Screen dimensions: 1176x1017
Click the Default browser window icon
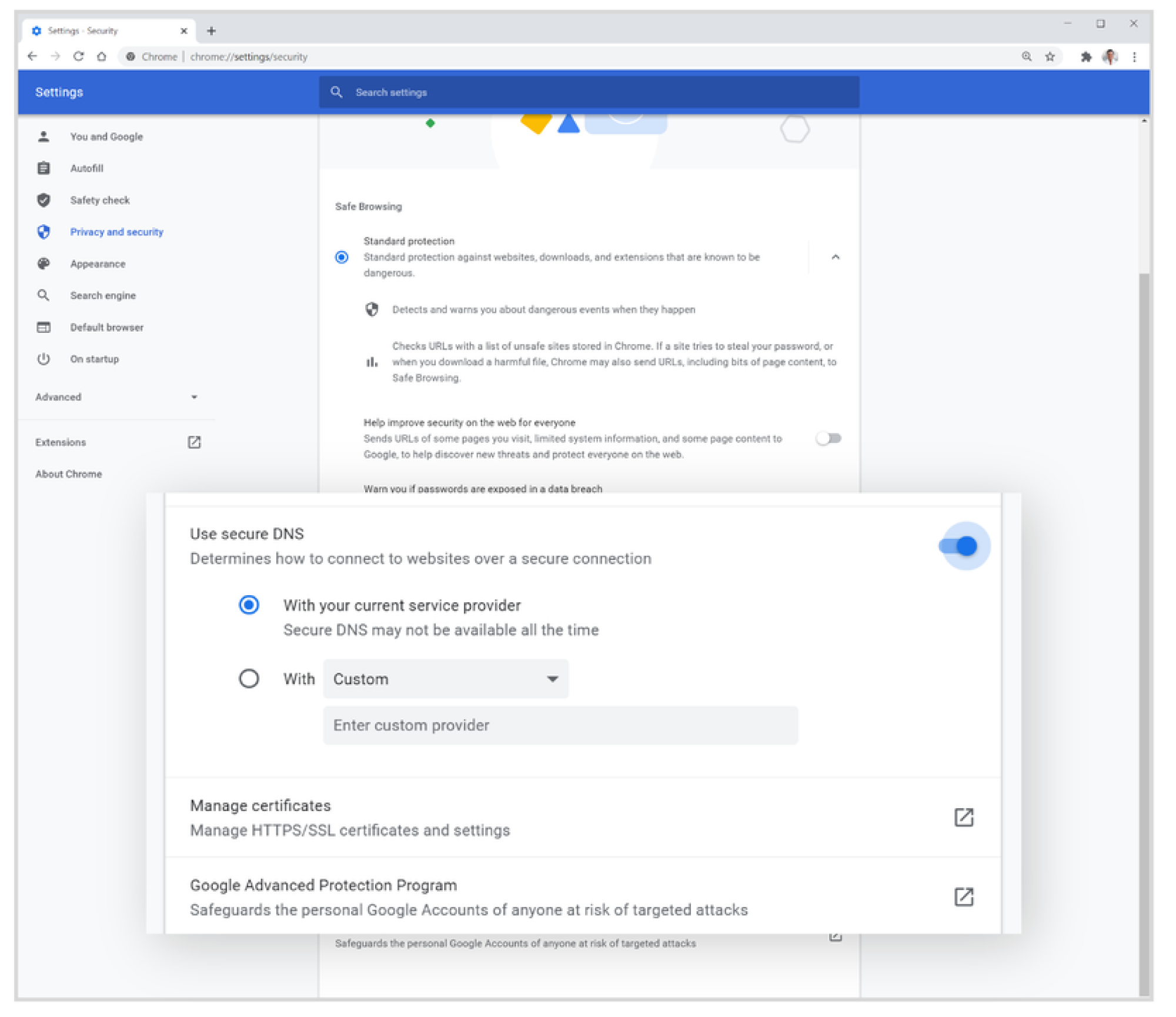[44, 327]
